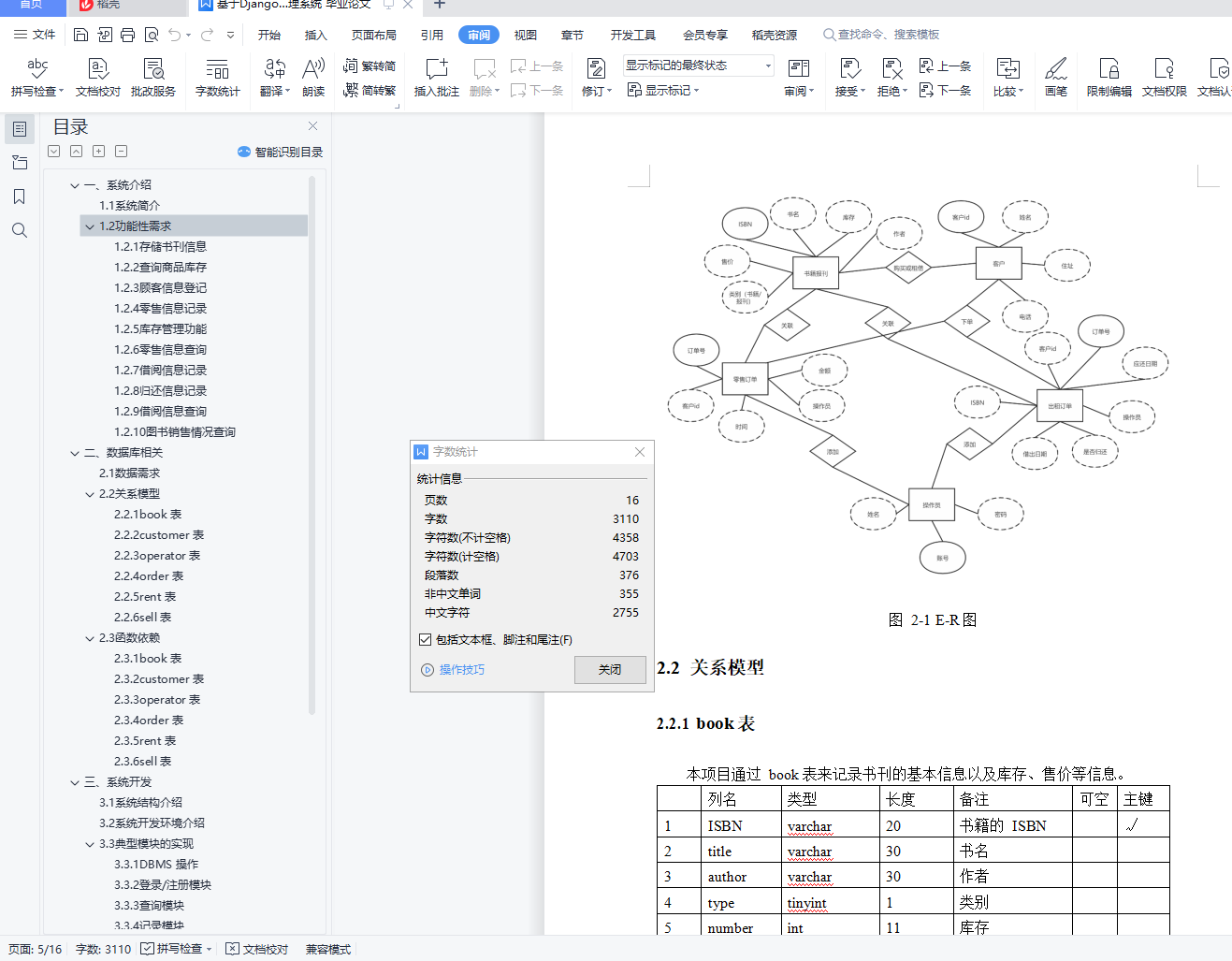Open the 文件 menu
The height and width of the screenshot is (961, 1232).
click(36, 35)
